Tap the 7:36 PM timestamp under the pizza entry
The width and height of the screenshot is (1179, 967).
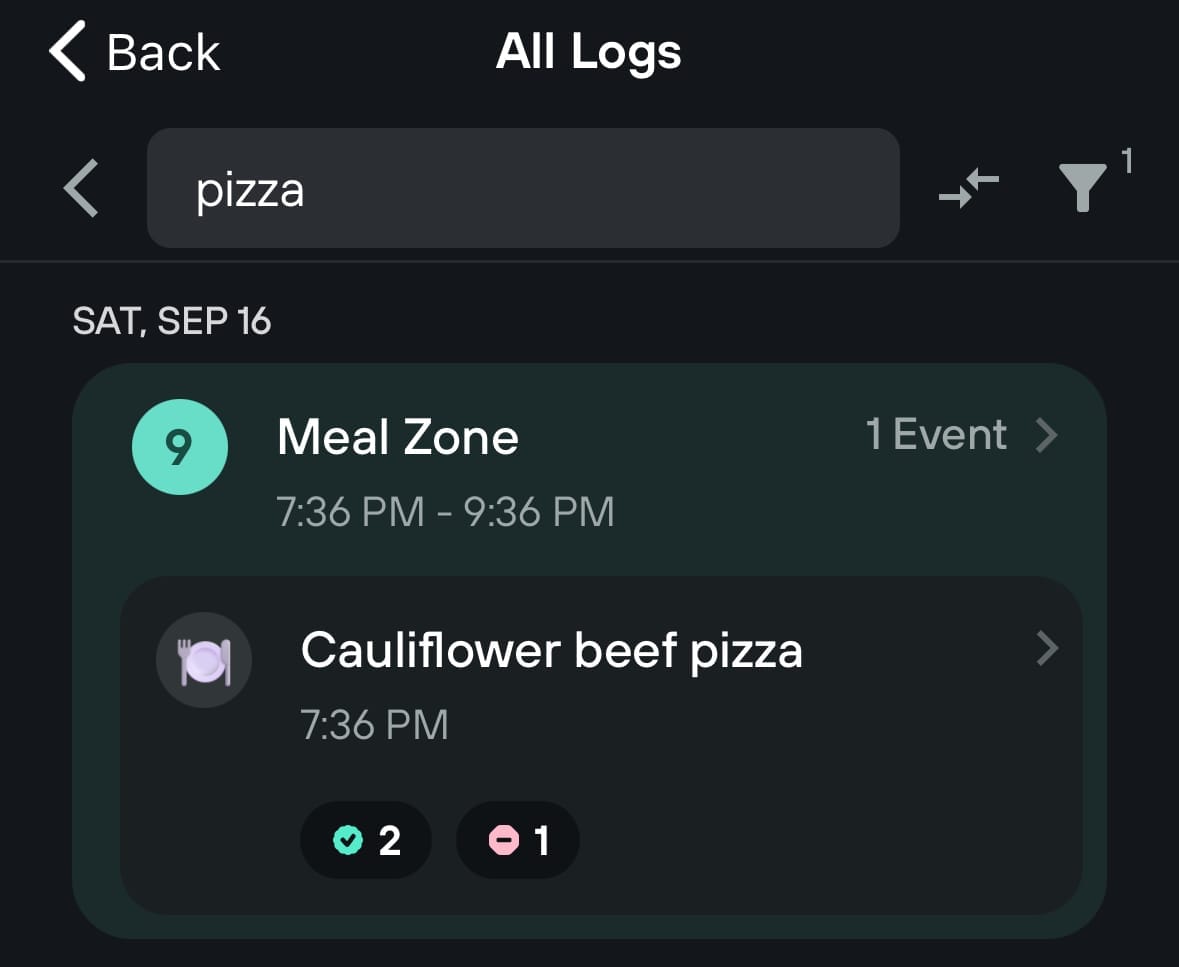coord(374,724)
